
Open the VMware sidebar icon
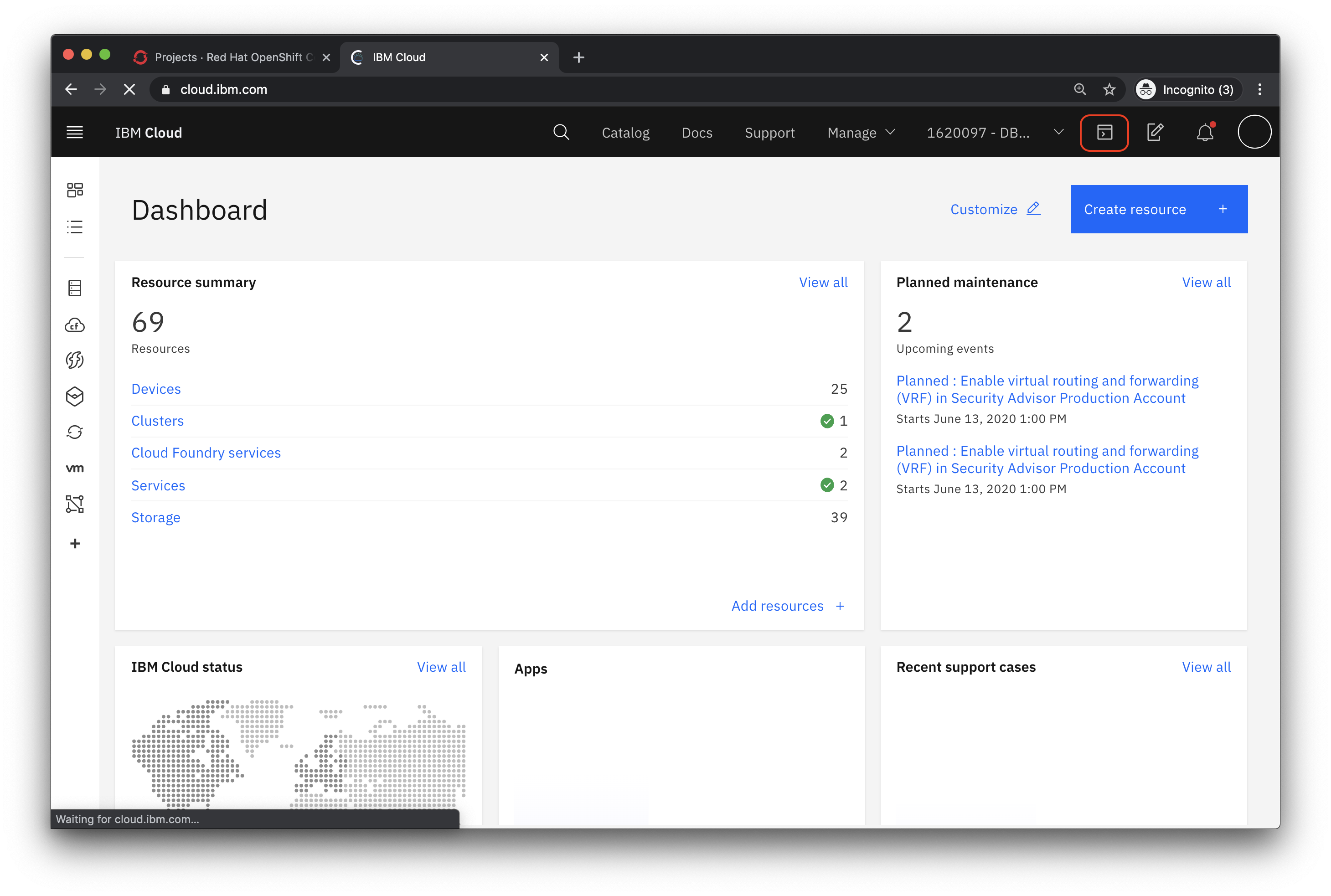pos(75,469)
